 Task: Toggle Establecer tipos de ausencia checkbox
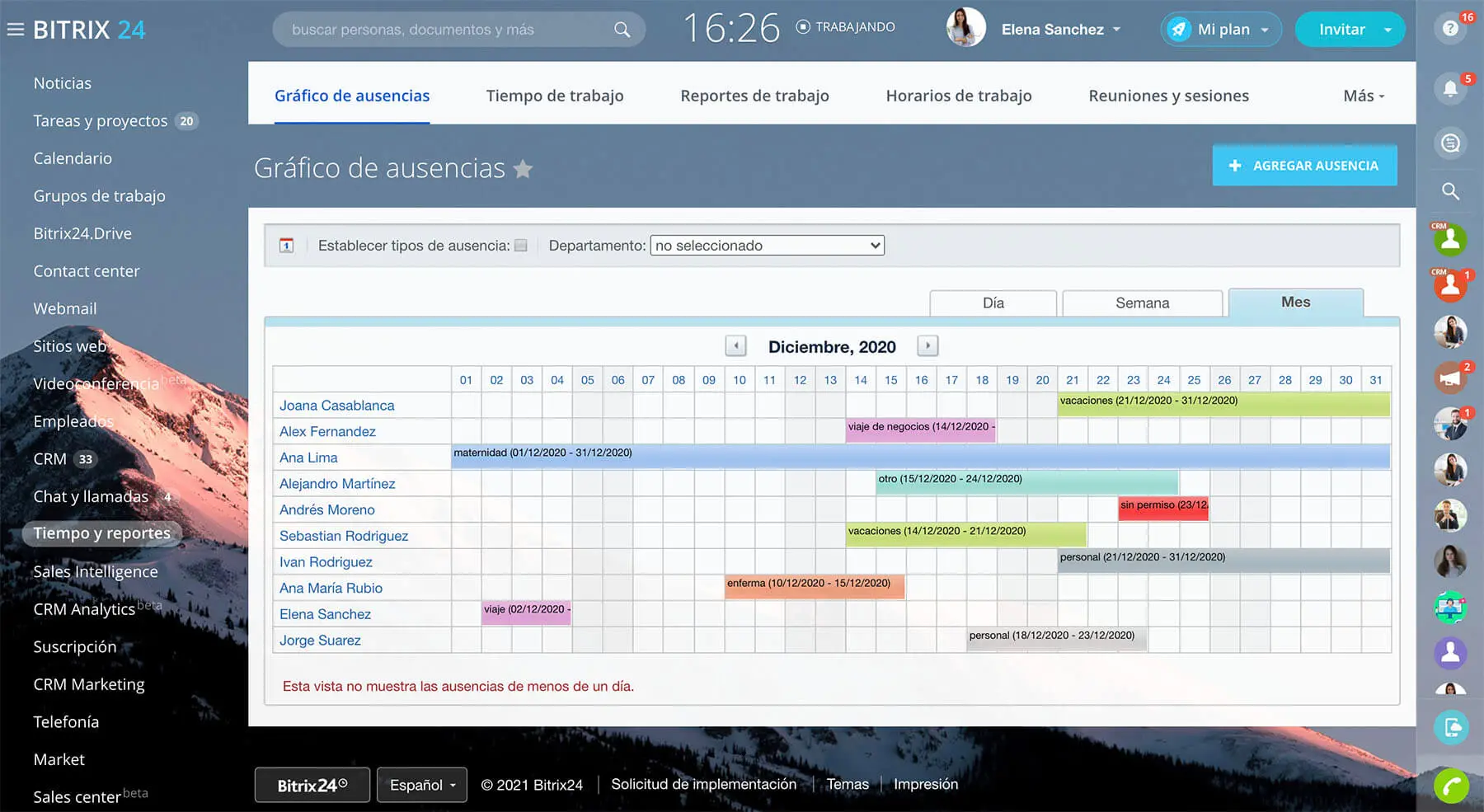tap(520, 246)
